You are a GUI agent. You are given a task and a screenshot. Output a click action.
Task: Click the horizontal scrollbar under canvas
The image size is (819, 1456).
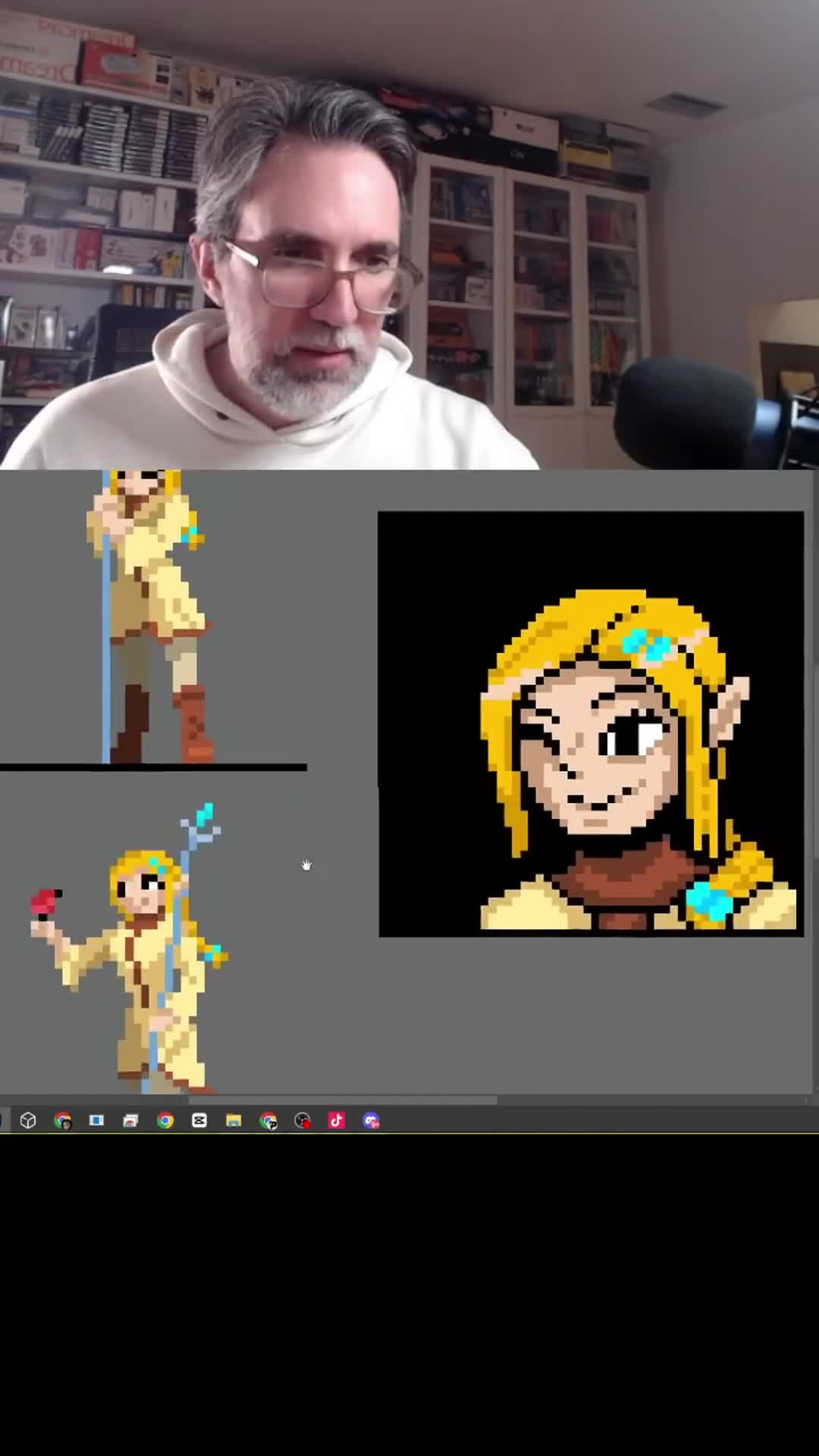click(343, 1100)
